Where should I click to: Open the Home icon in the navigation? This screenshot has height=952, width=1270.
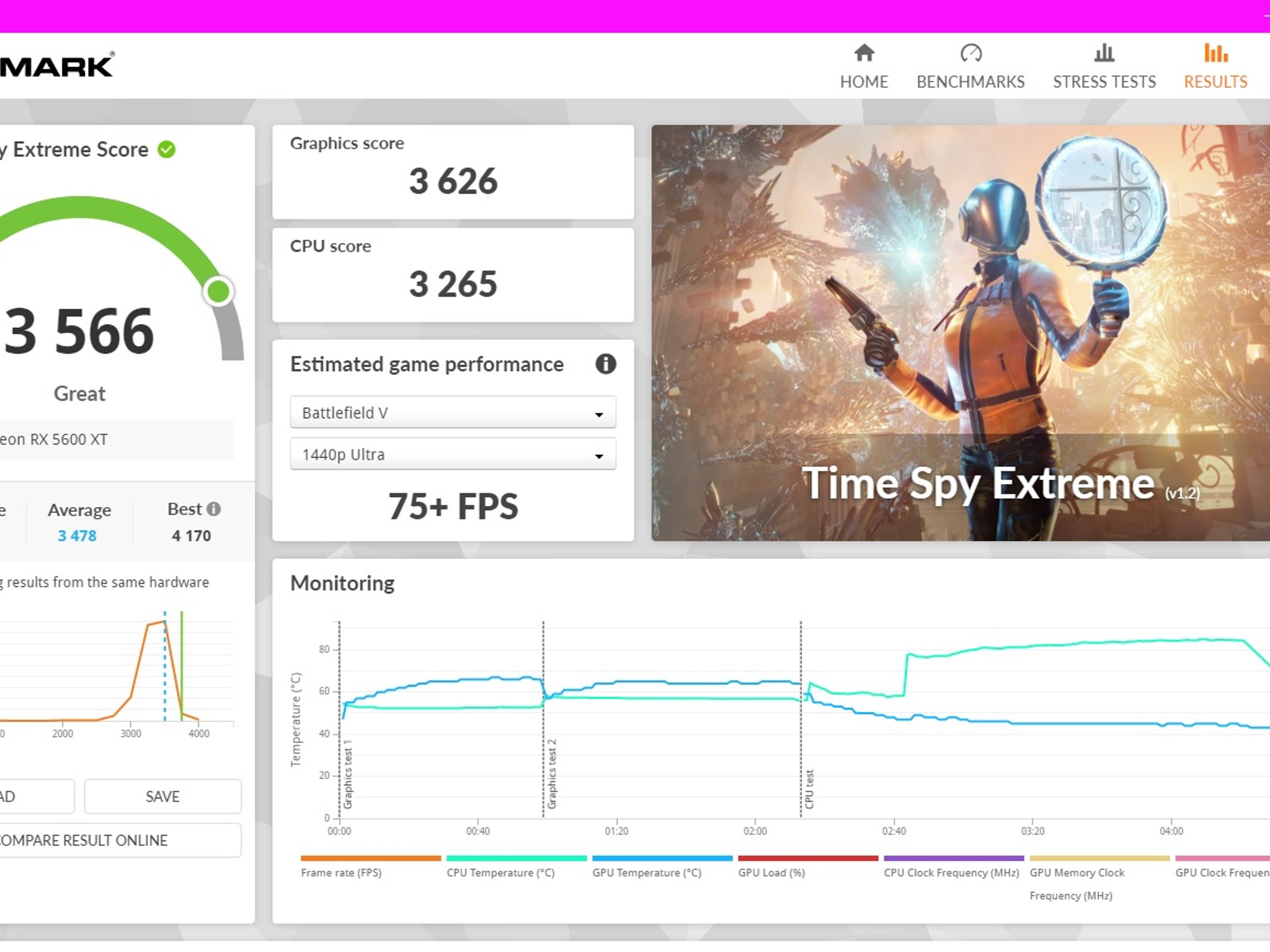tap(864, 53)
